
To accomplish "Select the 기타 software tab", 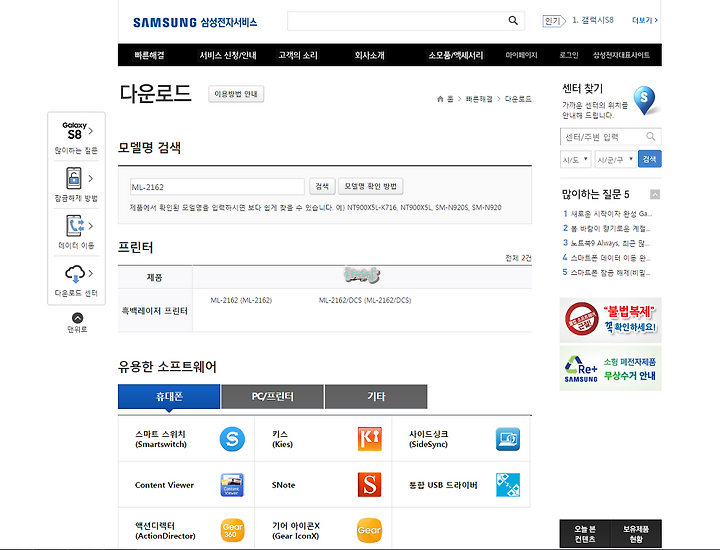I will coord(376,396).
